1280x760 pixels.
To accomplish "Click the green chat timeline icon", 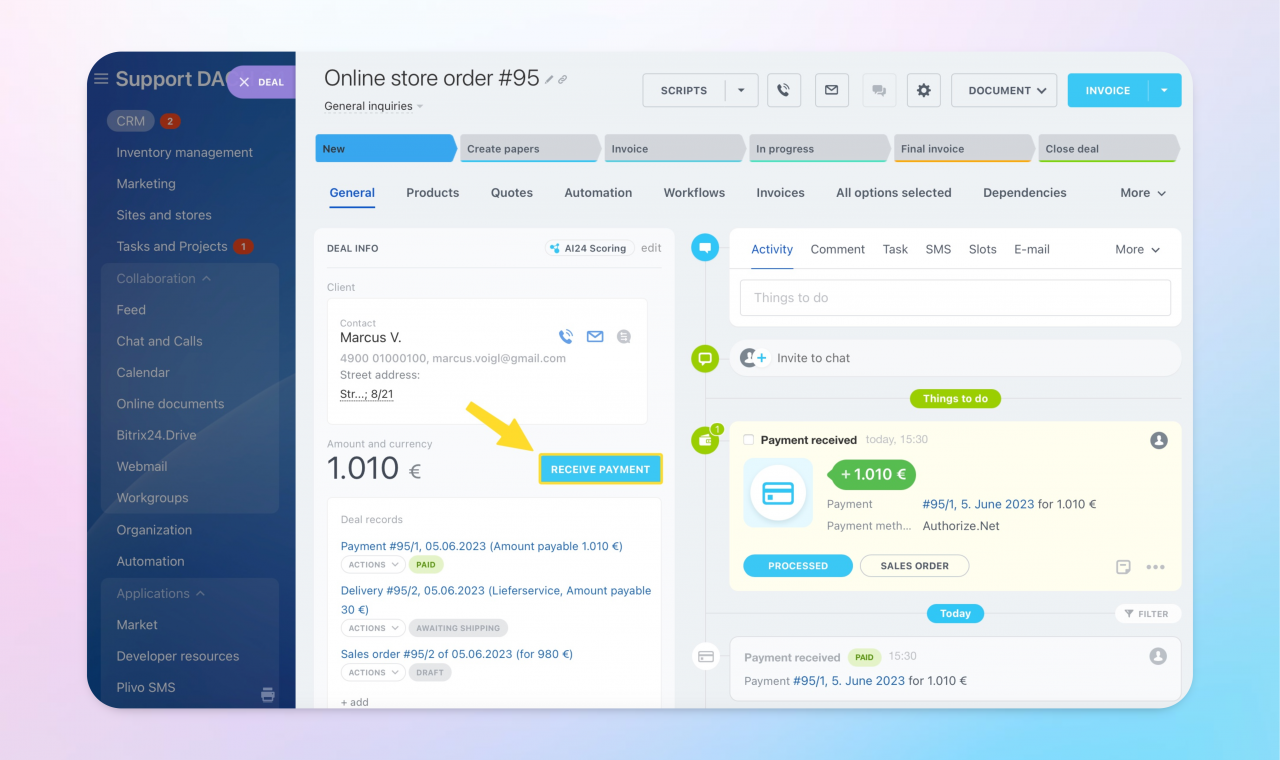I will pos(705,358).
